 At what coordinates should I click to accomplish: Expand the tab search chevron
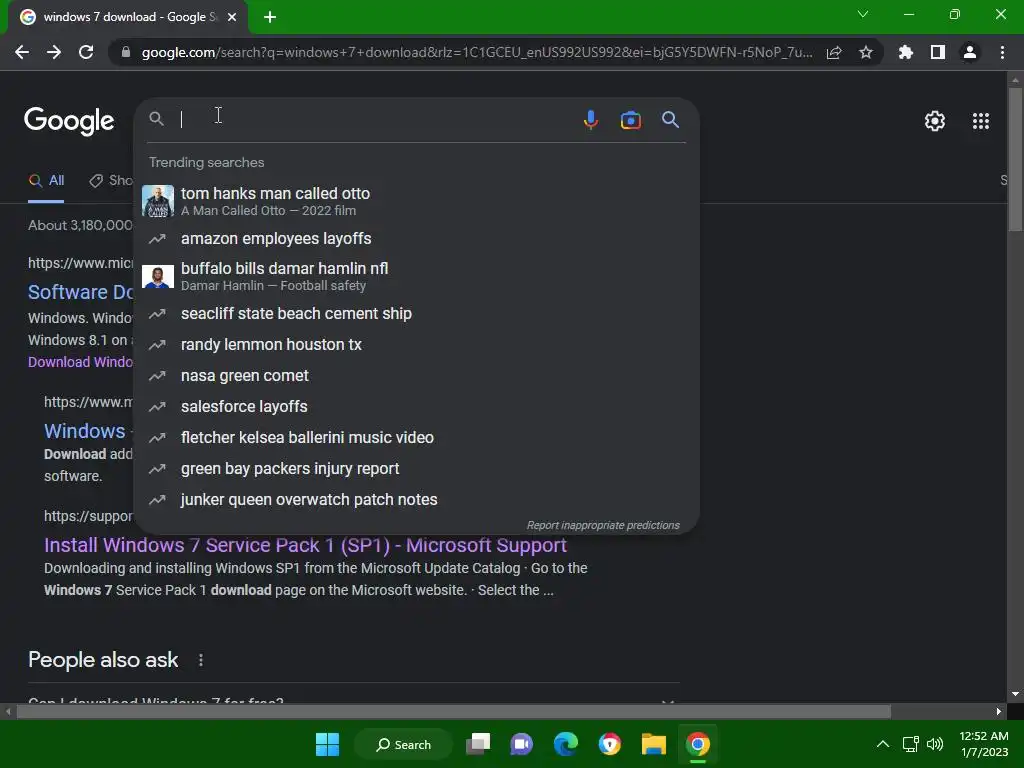(x=863, y=14)
